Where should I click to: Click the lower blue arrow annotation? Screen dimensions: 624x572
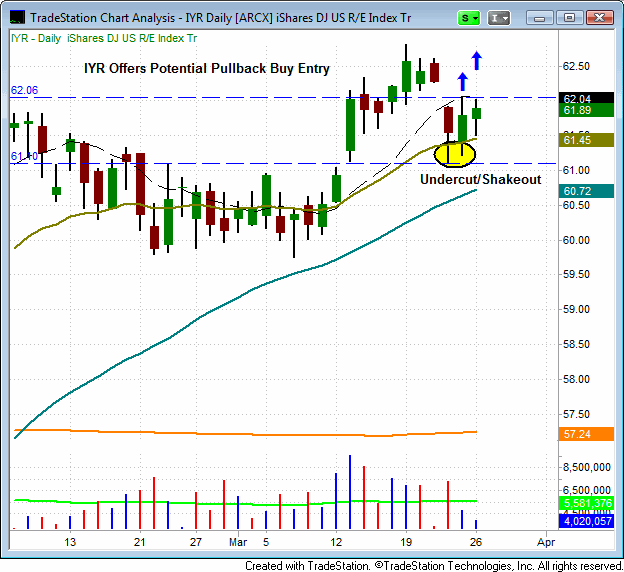click(462, 81)
